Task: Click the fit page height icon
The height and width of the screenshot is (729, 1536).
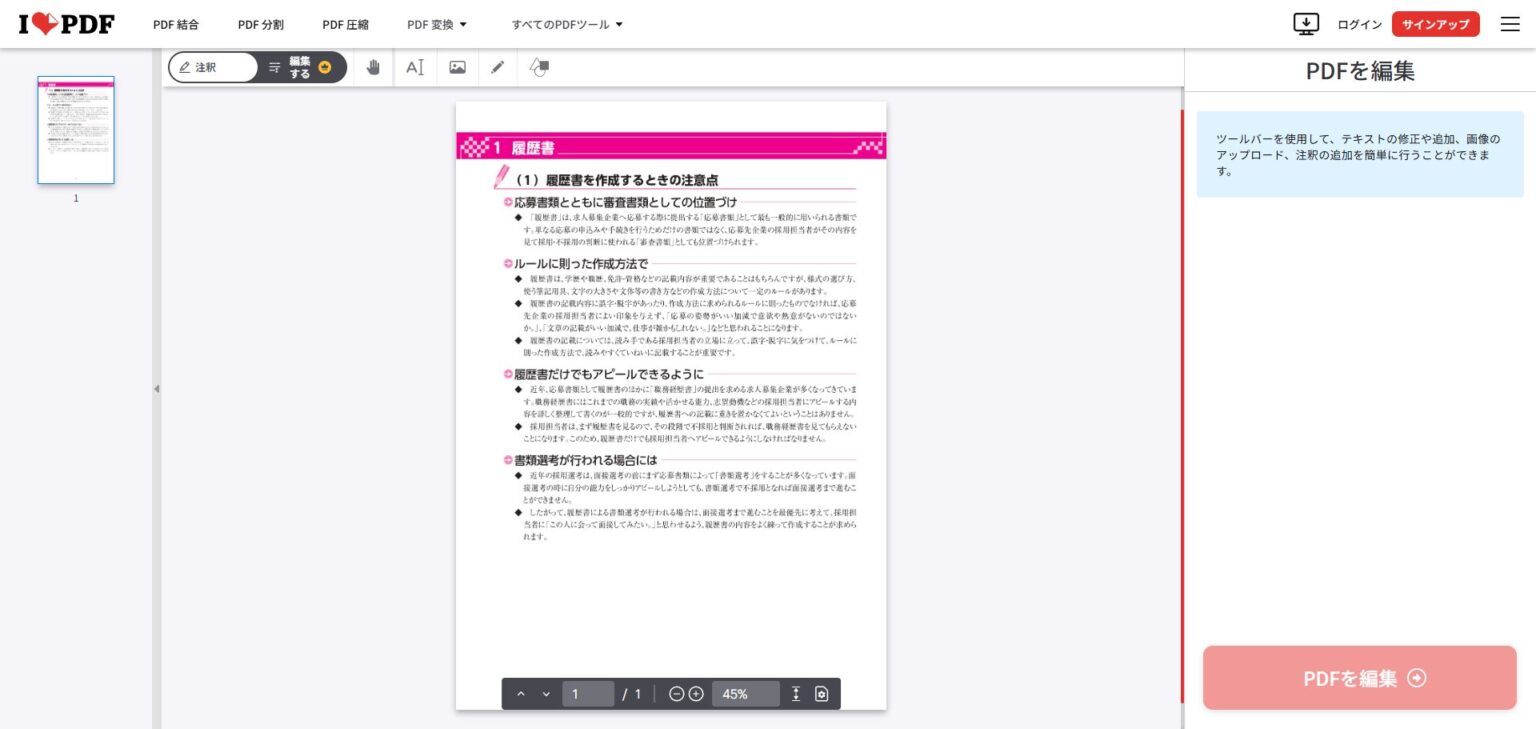Action: coord(796,694)
